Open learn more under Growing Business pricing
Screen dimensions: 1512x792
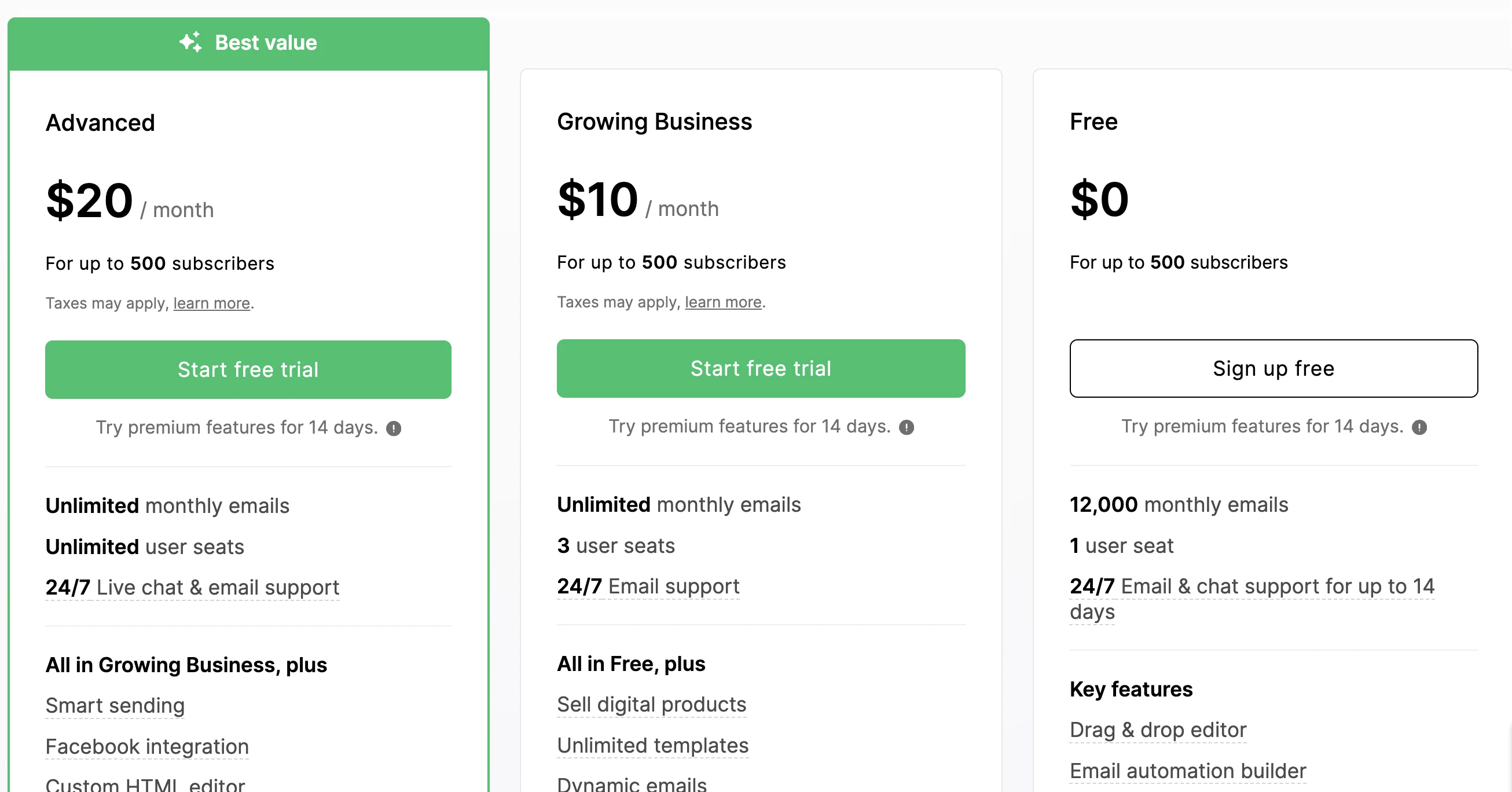722,302
